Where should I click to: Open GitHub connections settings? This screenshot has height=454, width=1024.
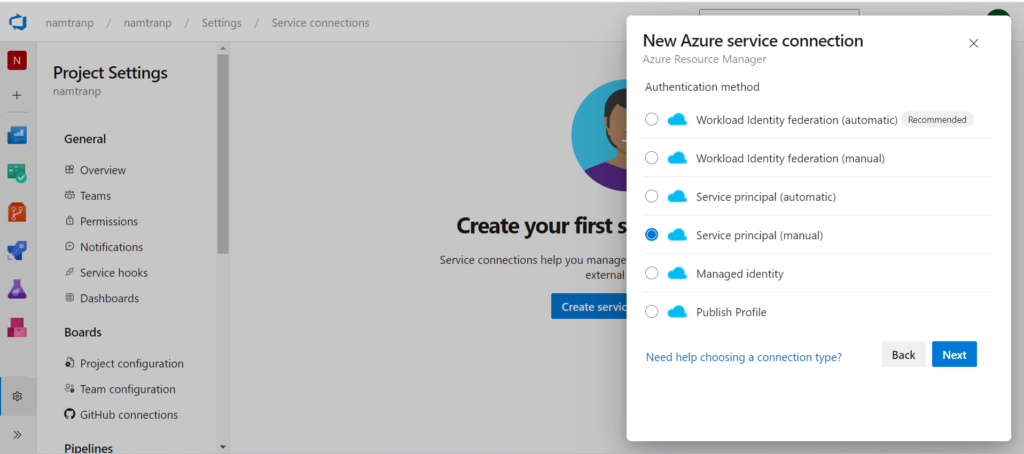click(x=128, y=415)
